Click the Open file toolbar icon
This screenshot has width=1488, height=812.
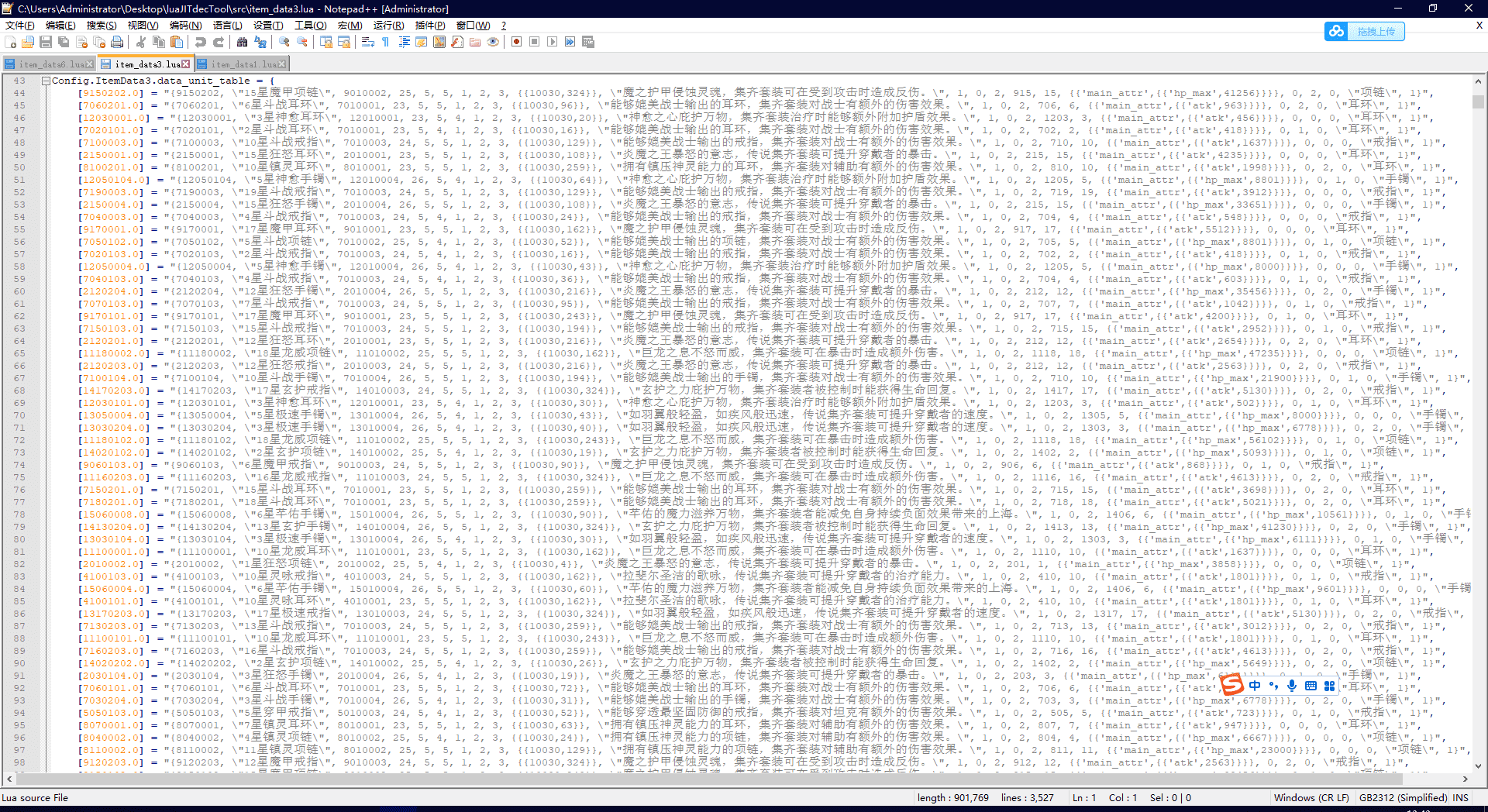pyautogui.click(x=28, y=42)
